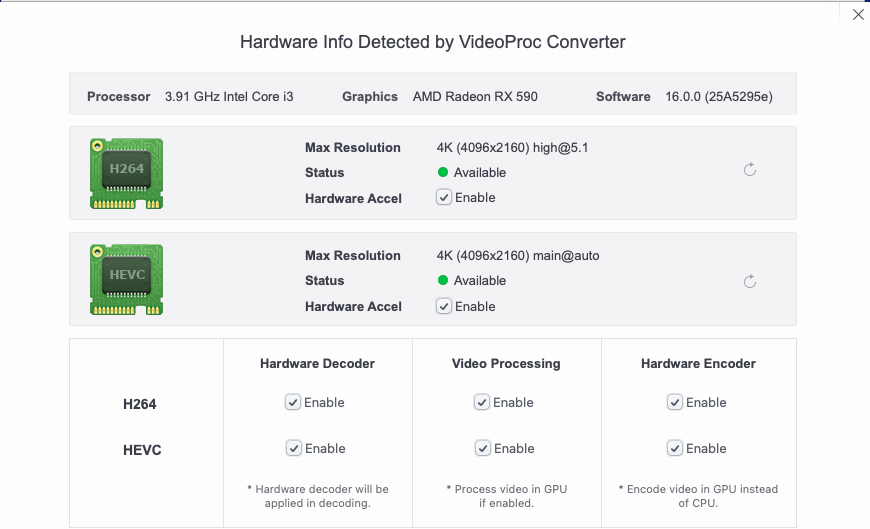Click the green HEVC chip icon
Image resolution: width=870 pixels, height=529 pixels.
(x=127, y=280)
